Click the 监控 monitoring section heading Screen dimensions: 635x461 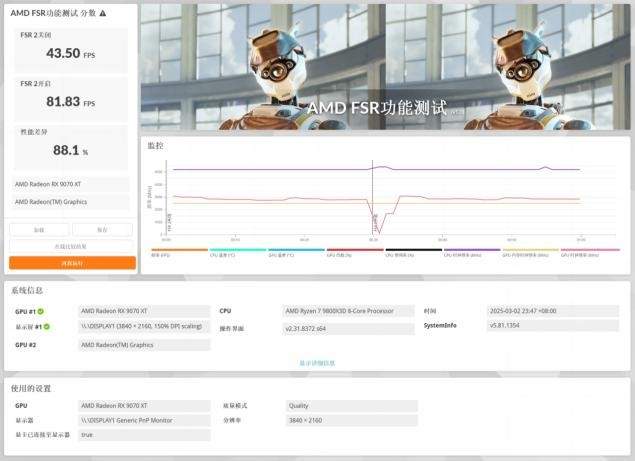[x=156, y=145]
